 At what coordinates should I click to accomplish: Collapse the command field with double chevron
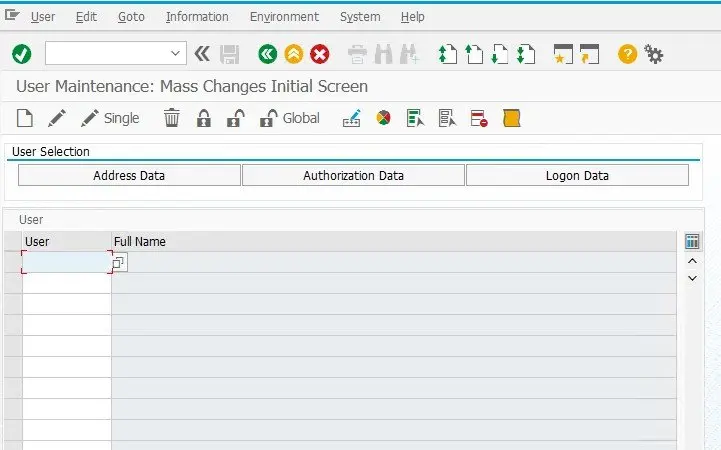(x=202, y=54)
